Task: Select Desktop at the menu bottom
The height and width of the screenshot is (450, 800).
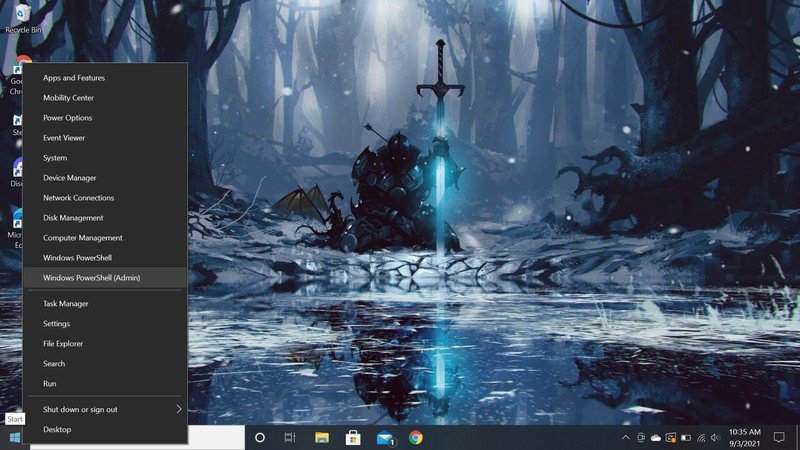Action: click(x=105, y=430)
